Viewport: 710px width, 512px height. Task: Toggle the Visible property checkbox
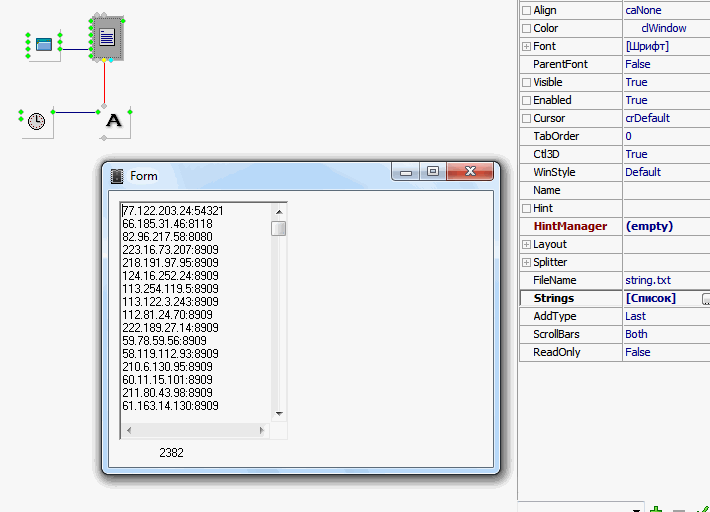(x=527, y=82)
